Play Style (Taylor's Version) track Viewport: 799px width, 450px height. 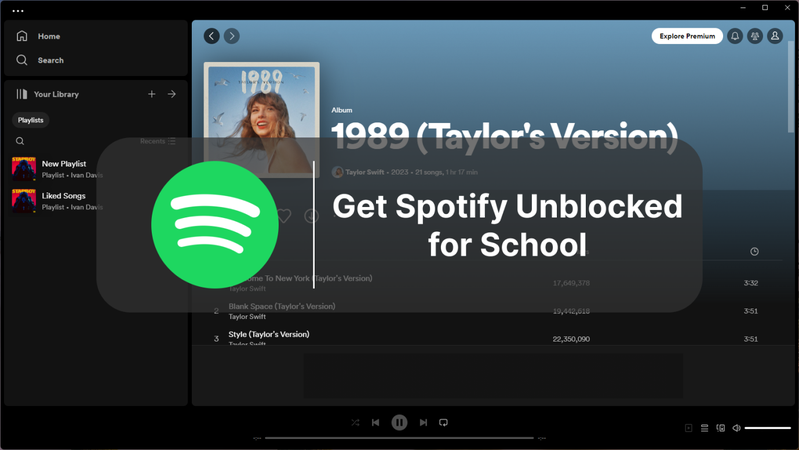[x=269, y=334]
